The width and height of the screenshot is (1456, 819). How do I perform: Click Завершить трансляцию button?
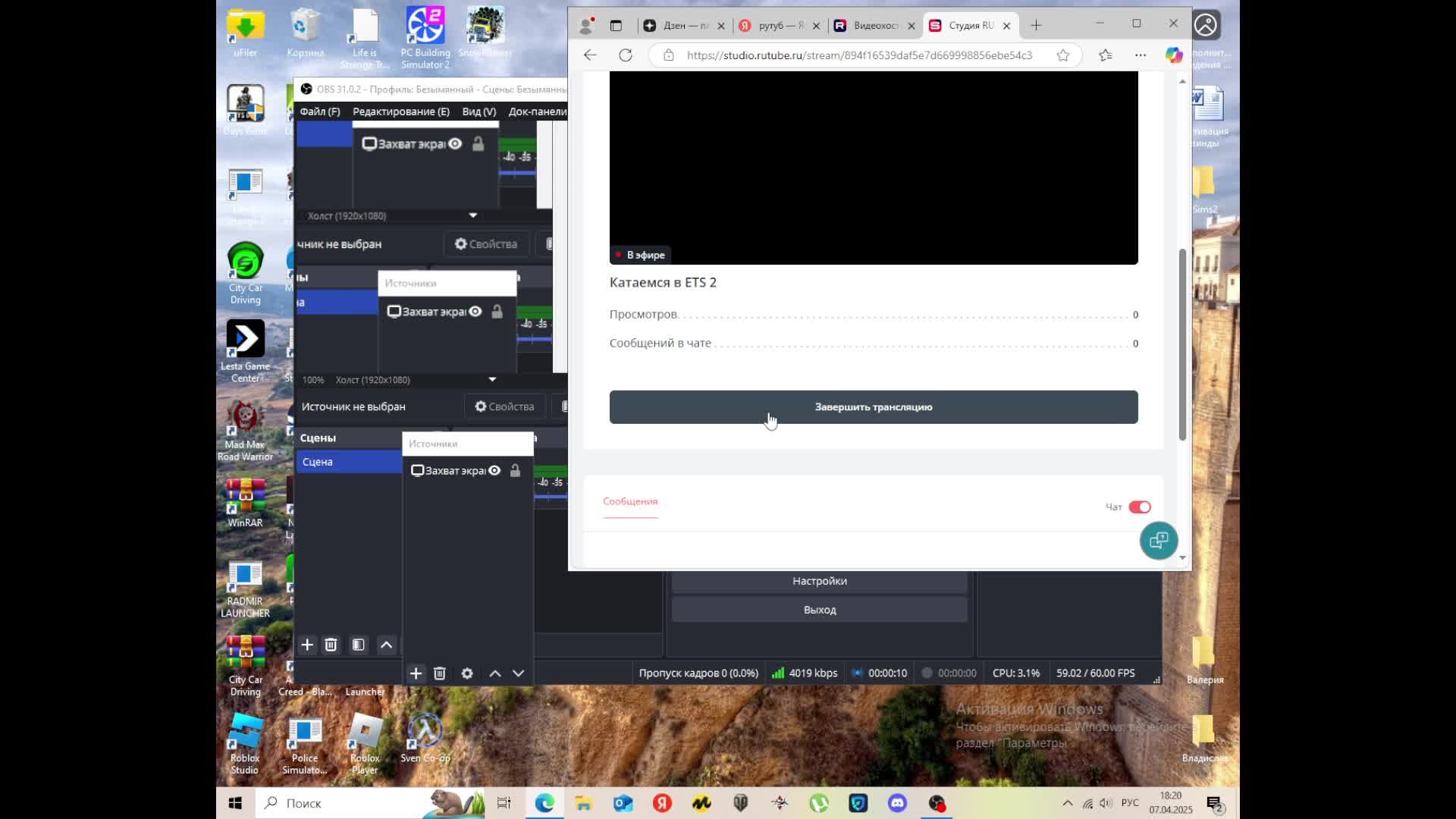(874, 407)
